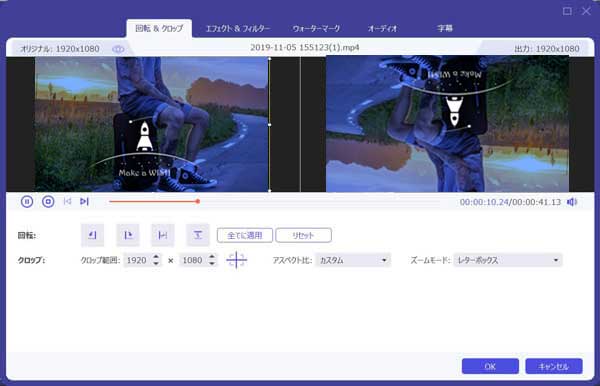Flip the video horizontally
The image size is (600, 386).
pyautogui.click(x=163, y=235)
